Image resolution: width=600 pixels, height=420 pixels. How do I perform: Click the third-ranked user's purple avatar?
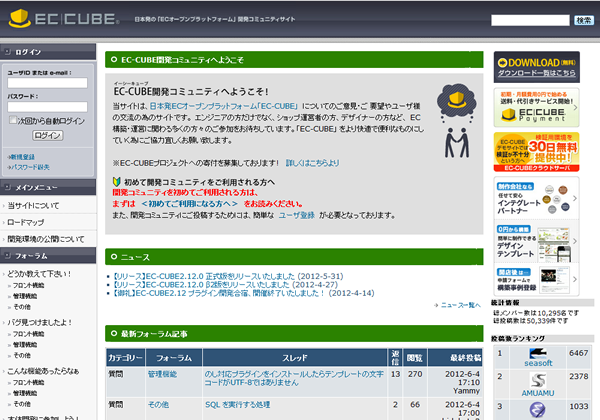537,410
